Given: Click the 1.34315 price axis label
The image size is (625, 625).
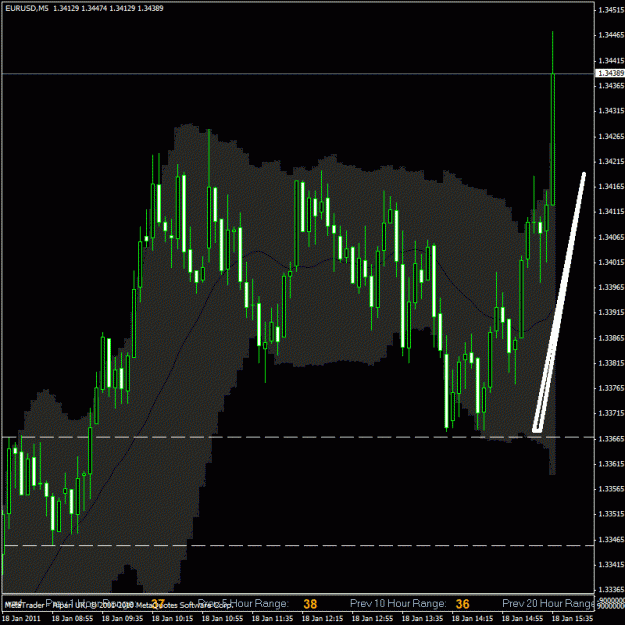Looking at the screenshot, I should click(611, 111).
